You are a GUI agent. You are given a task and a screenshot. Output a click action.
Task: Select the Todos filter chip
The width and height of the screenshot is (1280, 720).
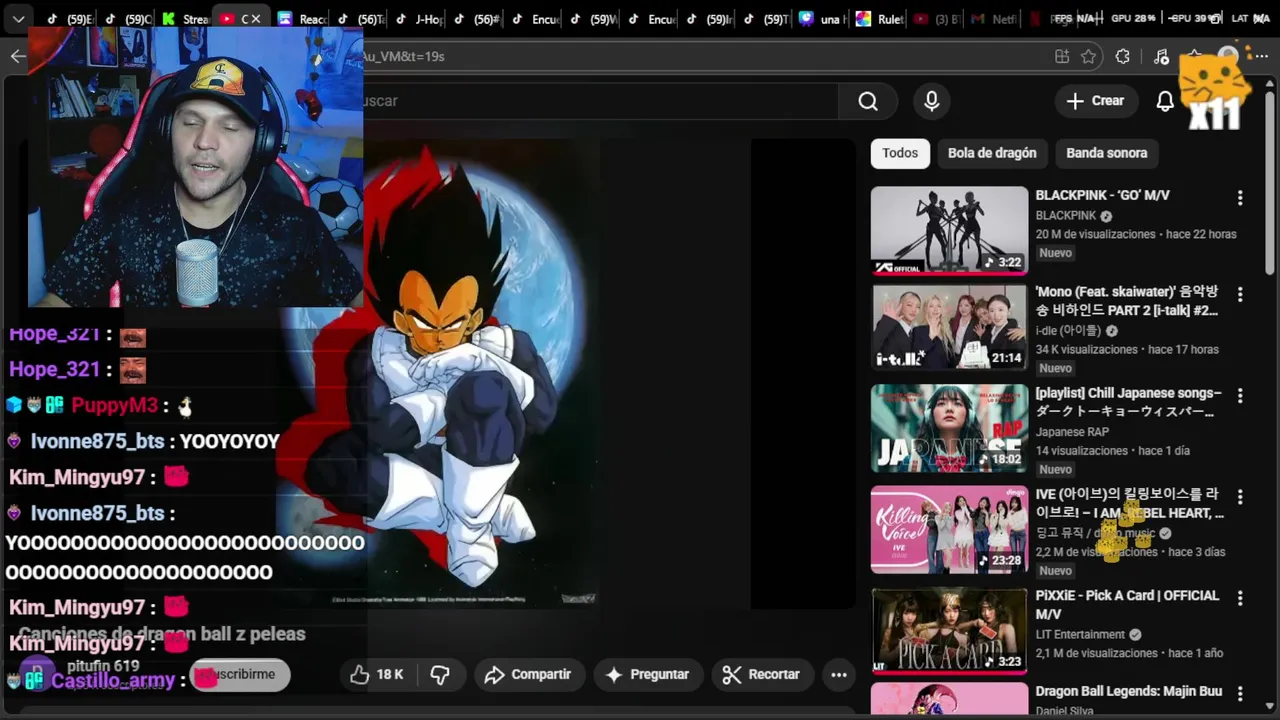pos(900,153)
